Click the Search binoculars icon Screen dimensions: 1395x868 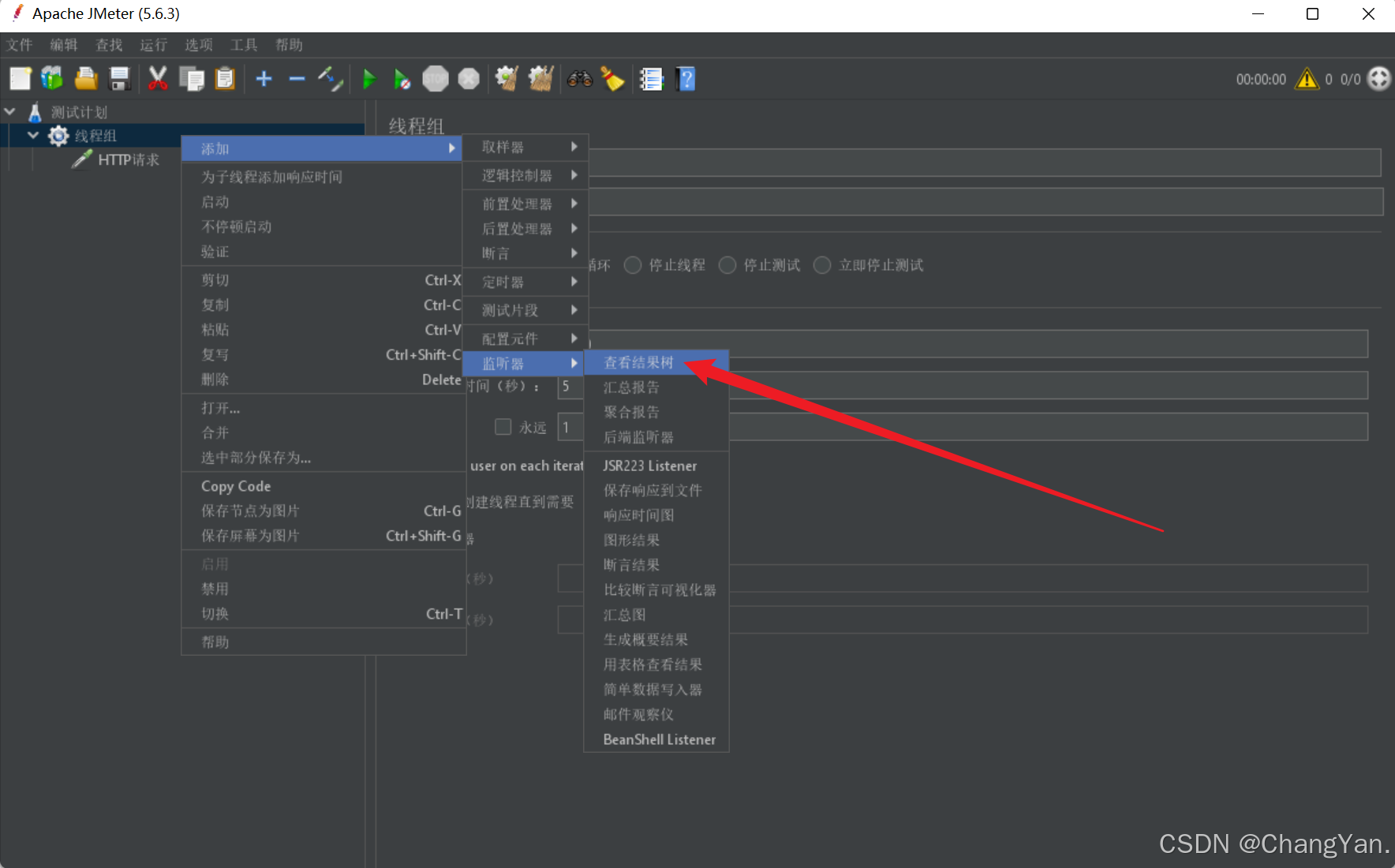click(580, 79)
